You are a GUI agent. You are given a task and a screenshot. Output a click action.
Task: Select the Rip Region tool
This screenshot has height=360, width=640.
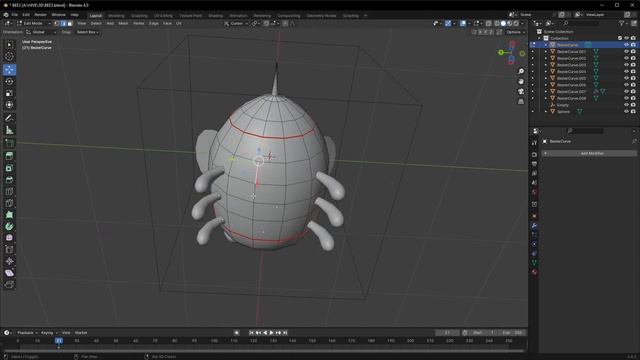[9, 284]
